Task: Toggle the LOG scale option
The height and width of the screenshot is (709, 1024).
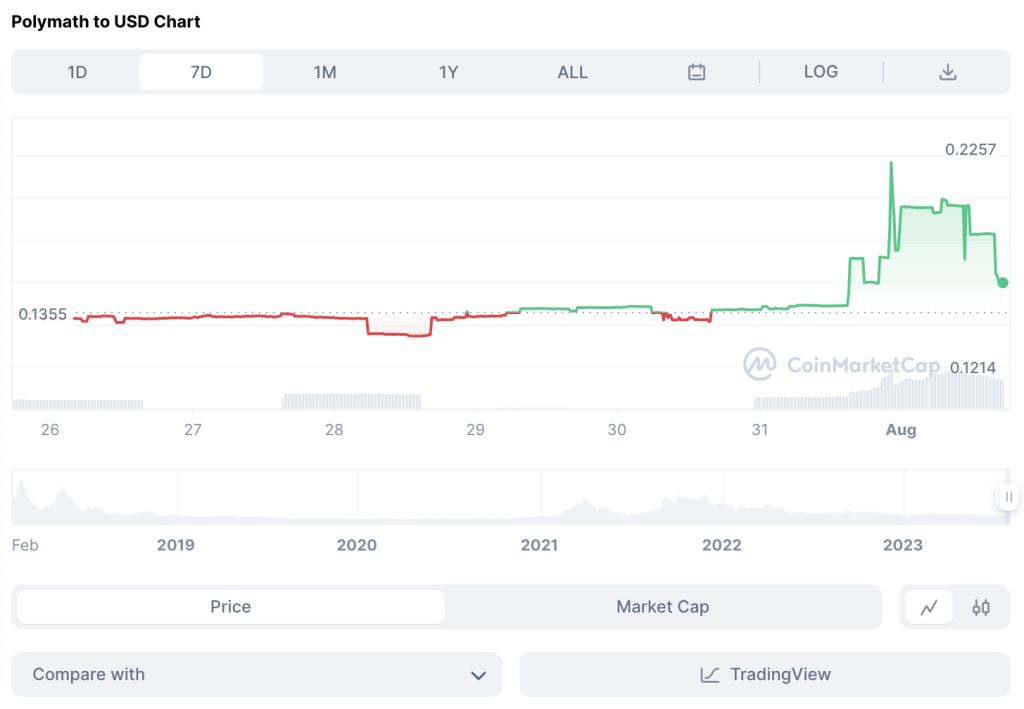Action: 821,72
